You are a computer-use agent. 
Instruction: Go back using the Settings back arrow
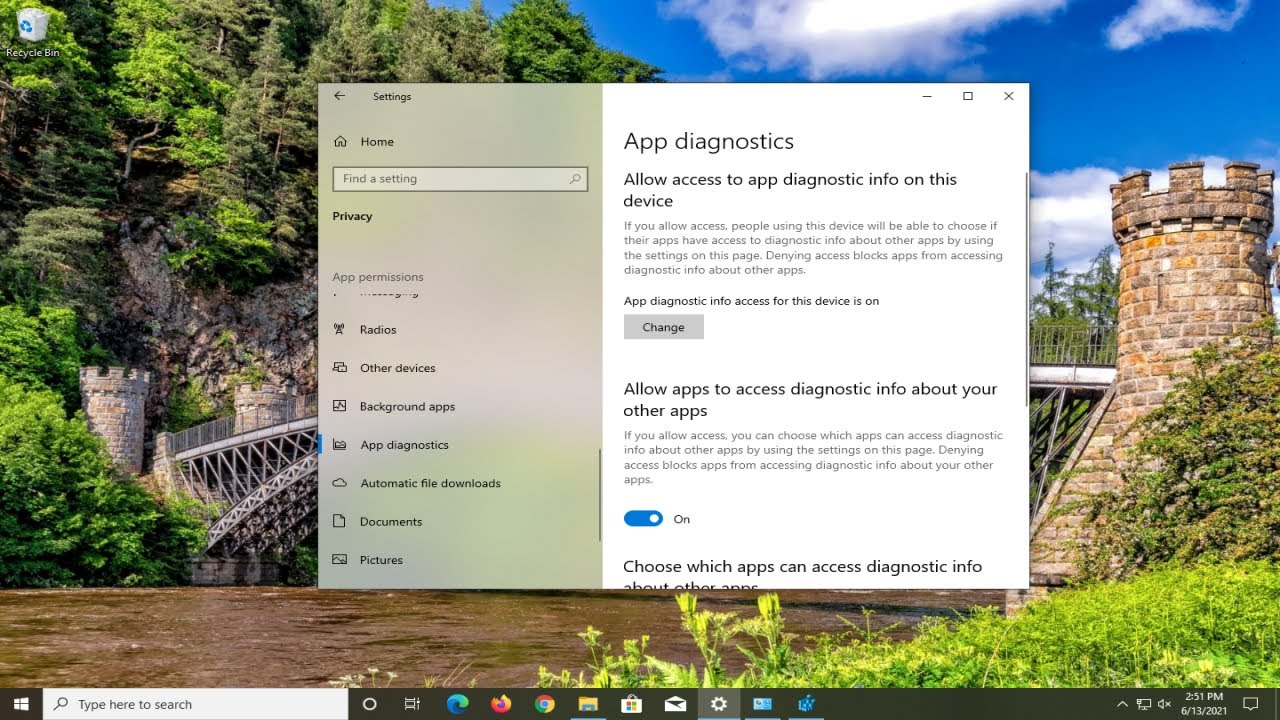(x=339, y=96)
